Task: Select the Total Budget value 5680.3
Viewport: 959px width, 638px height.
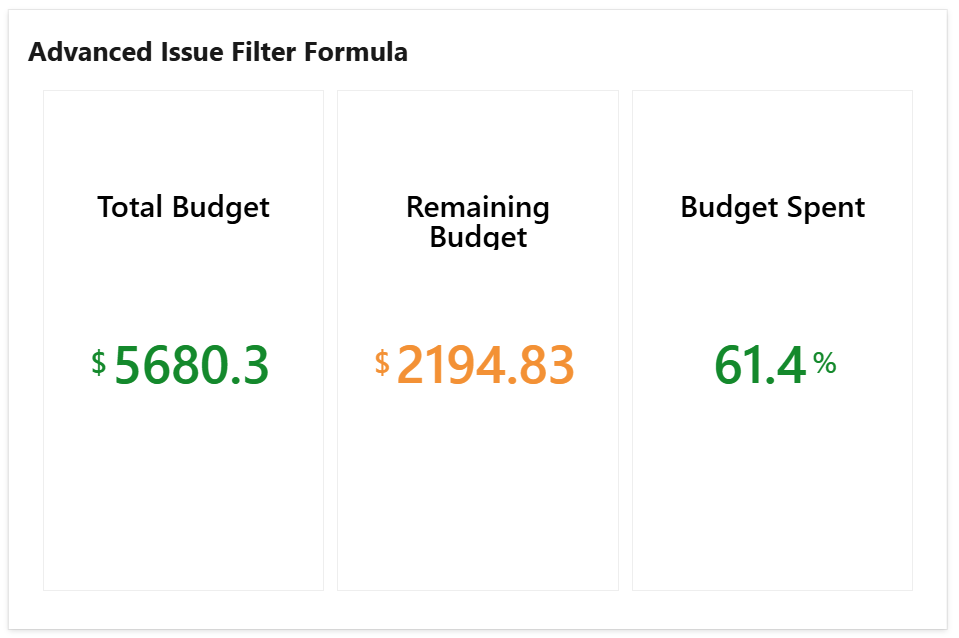Action: point(192,365)
